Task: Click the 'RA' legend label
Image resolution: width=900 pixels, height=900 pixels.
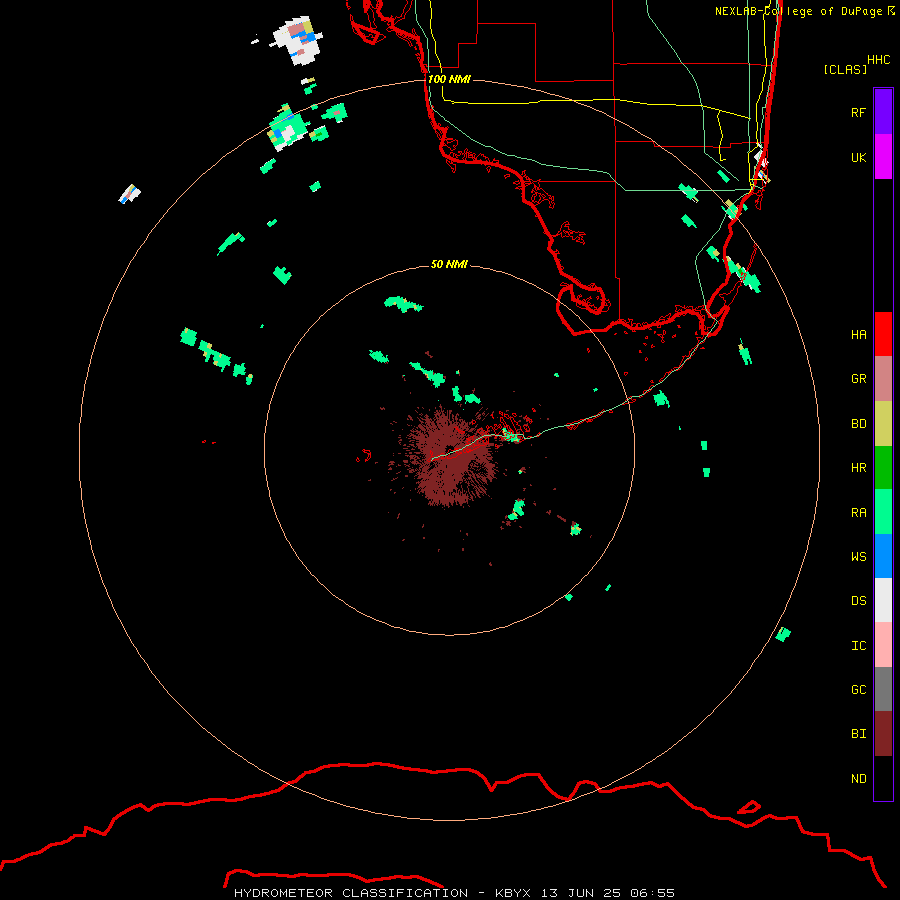Action: [858, 512]
